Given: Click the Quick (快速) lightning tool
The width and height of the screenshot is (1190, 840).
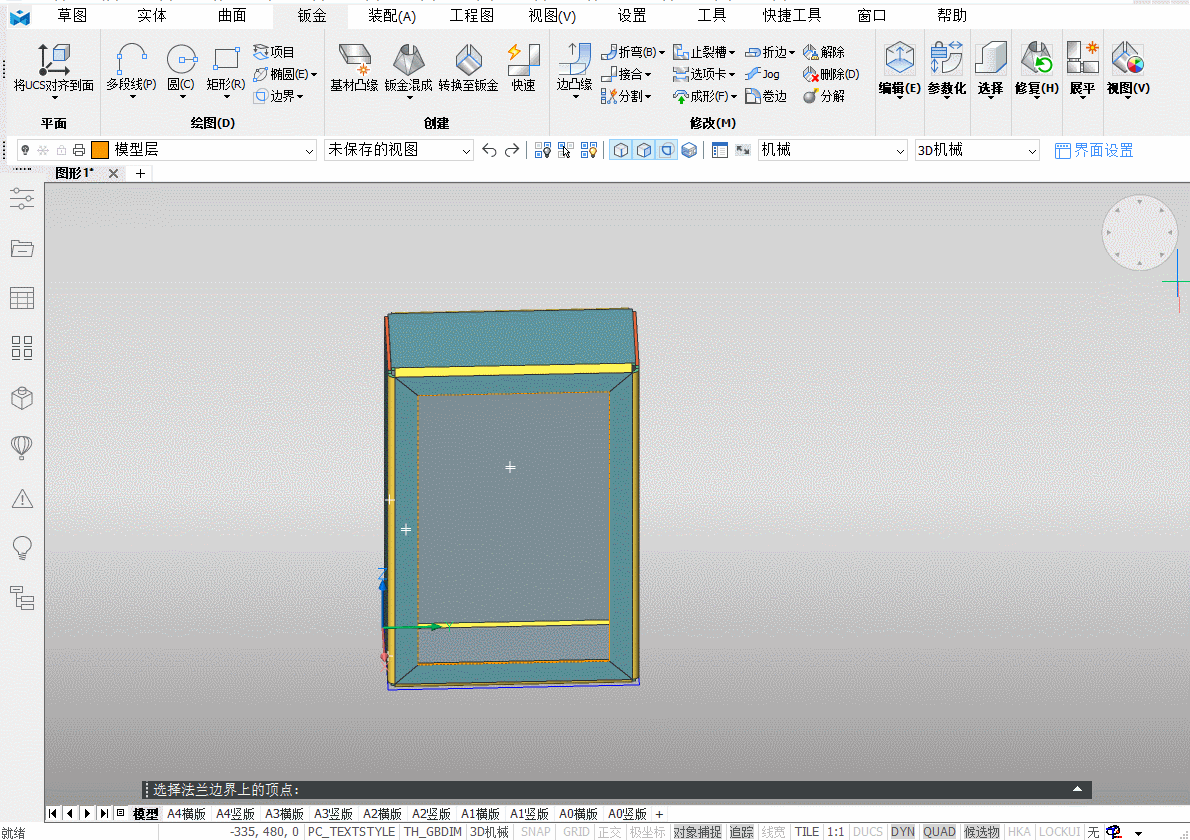Looking at the screenshot, I should pyautogui.click(x=523, y=68).
